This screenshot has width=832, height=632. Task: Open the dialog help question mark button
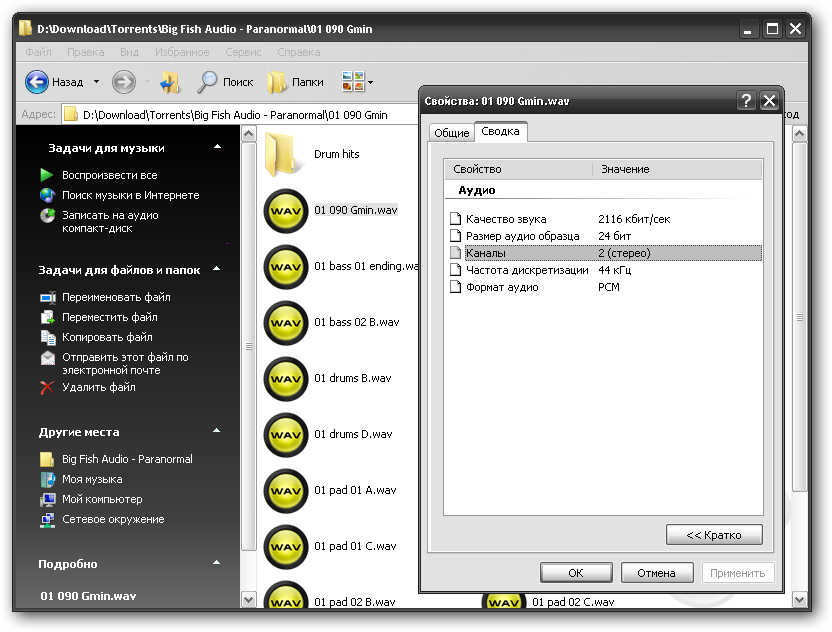746,101
